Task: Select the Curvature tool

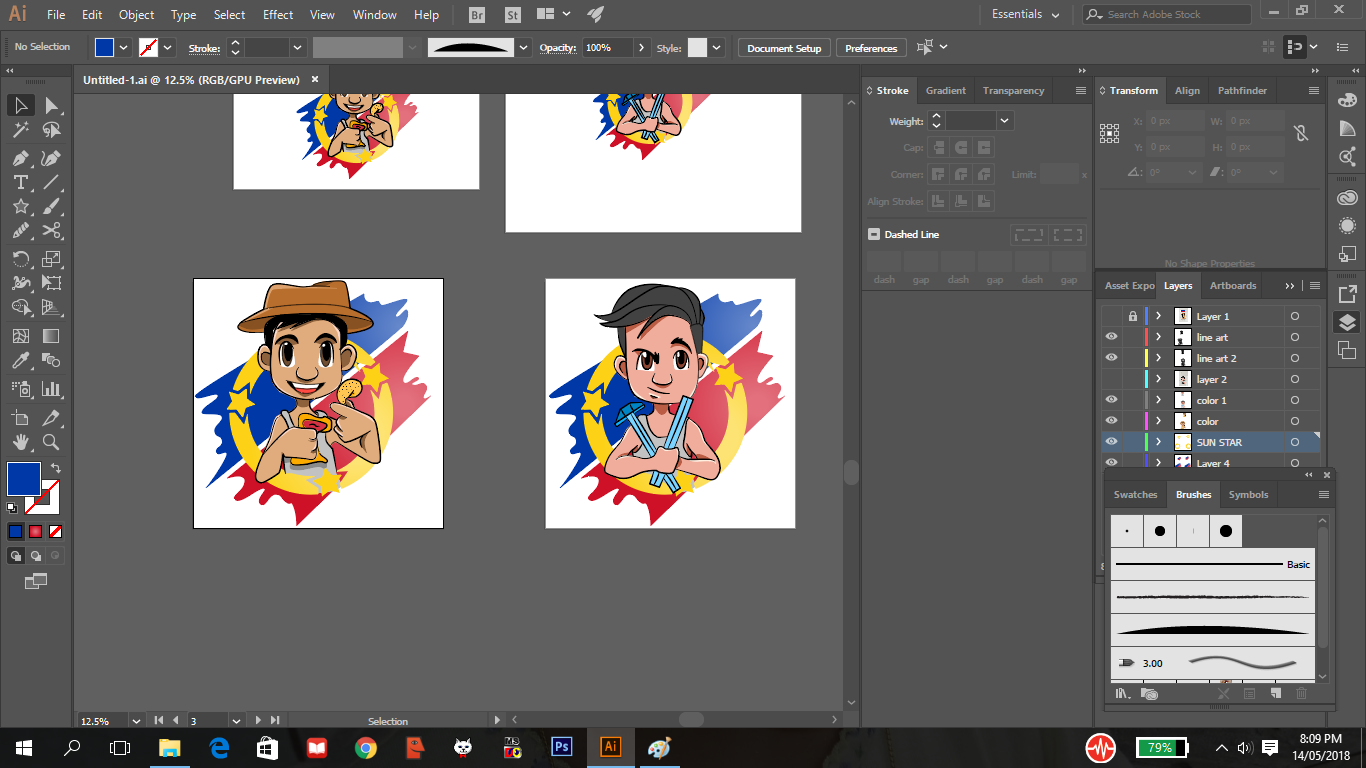Action: pyautogui.click(x=52, y=158)
